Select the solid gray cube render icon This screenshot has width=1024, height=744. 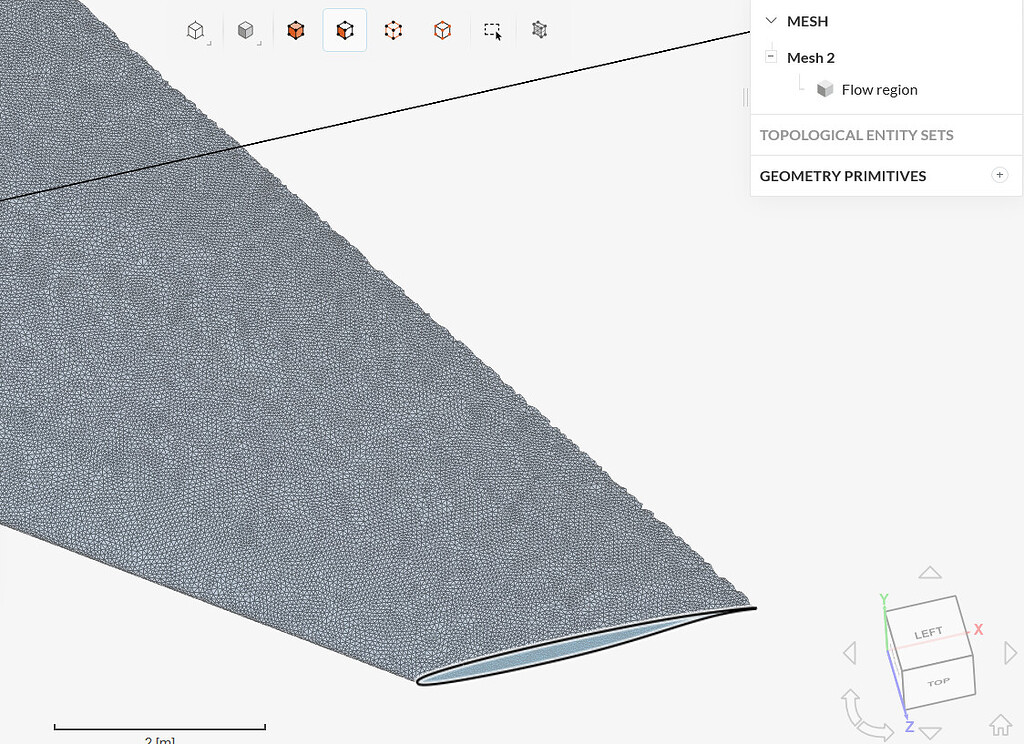(246, 30)
